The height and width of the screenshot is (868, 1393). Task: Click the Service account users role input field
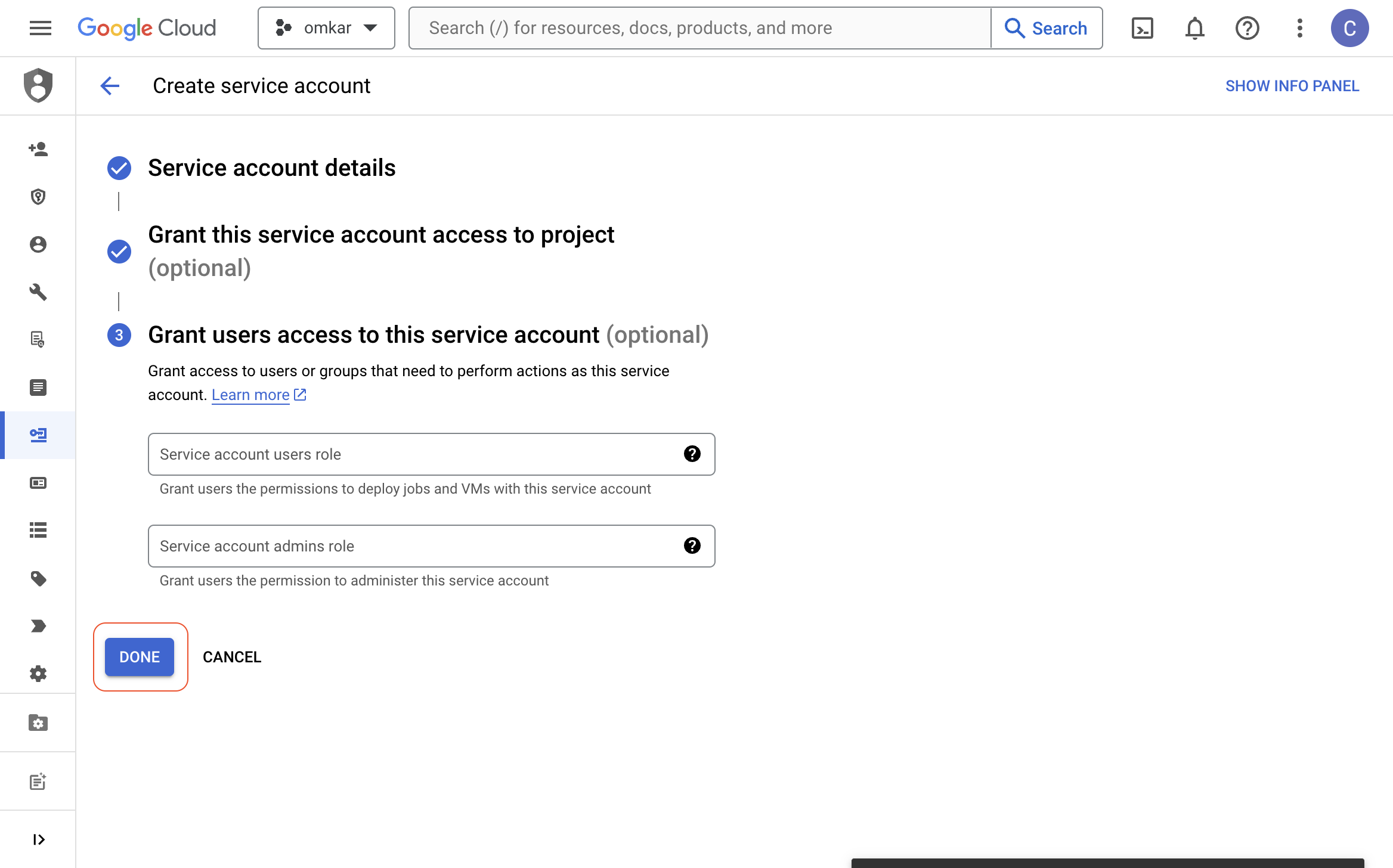[x=431, y=454]
